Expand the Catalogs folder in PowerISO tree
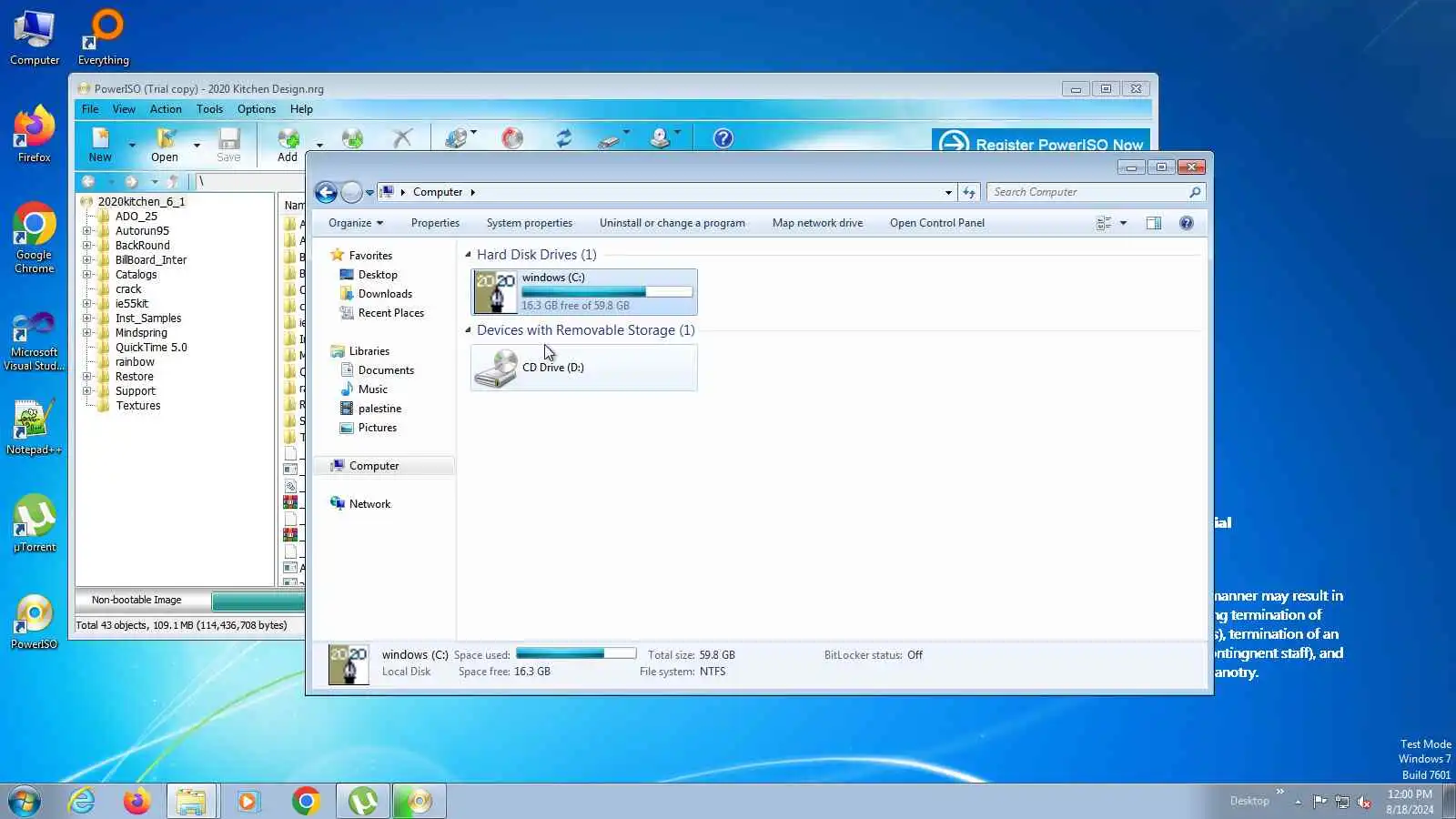 [87, 275]
